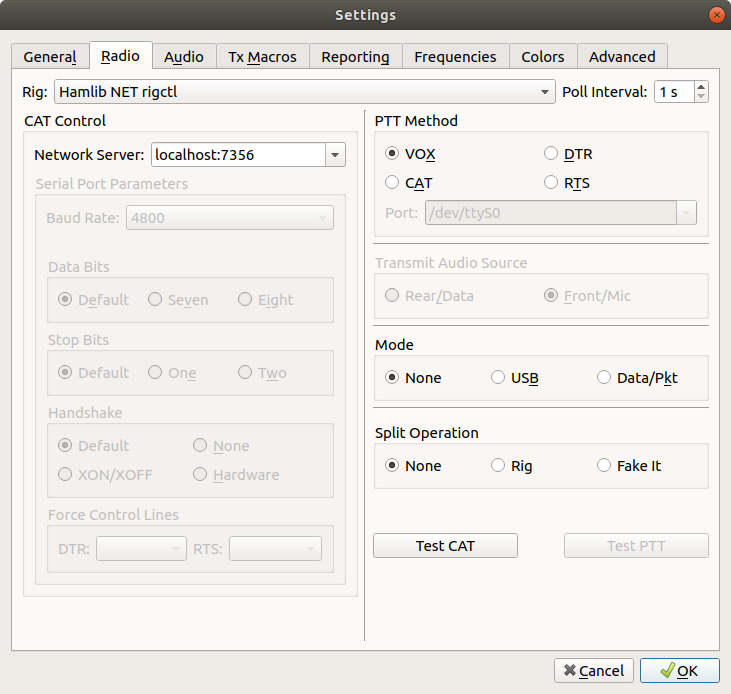Select CAT as PTT method
The image size is (731, 694).
pyautogui.click(x=393, y=183)
